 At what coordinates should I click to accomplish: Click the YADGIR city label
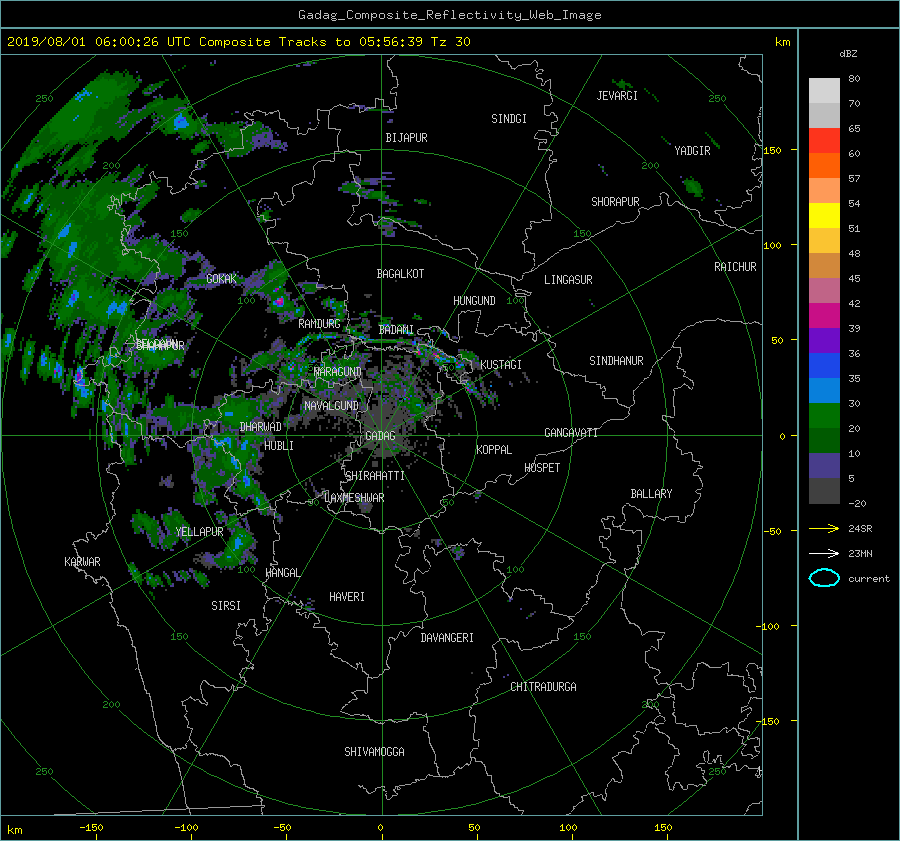pyautogui.click(x=692, y=151)
